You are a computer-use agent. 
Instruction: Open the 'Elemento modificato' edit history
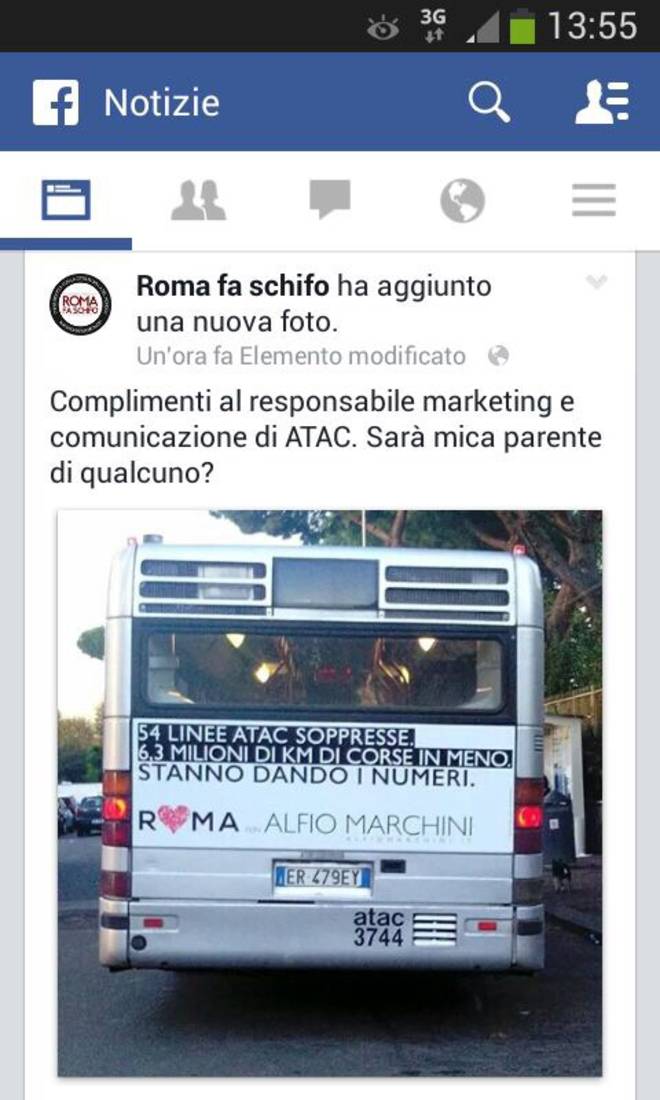pyautogui.click(x=352, y=356)
